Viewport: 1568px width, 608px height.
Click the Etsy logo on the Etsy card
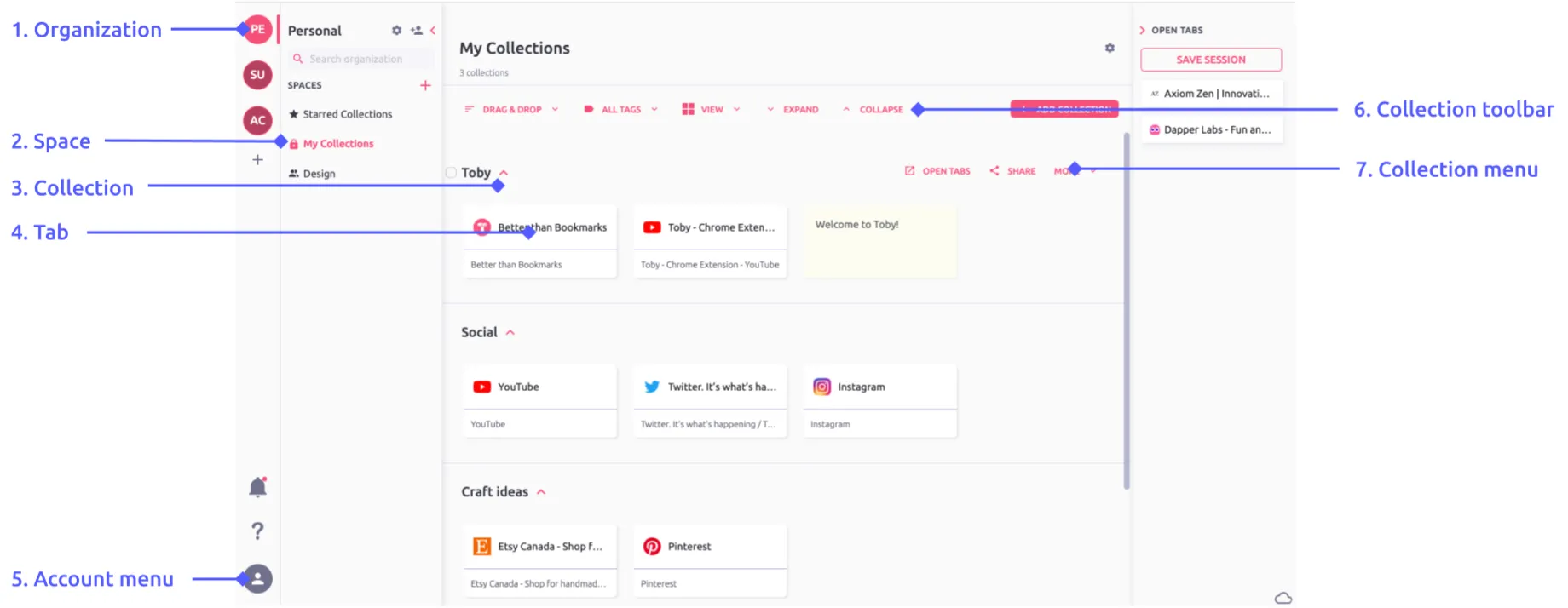pos(481,547)
